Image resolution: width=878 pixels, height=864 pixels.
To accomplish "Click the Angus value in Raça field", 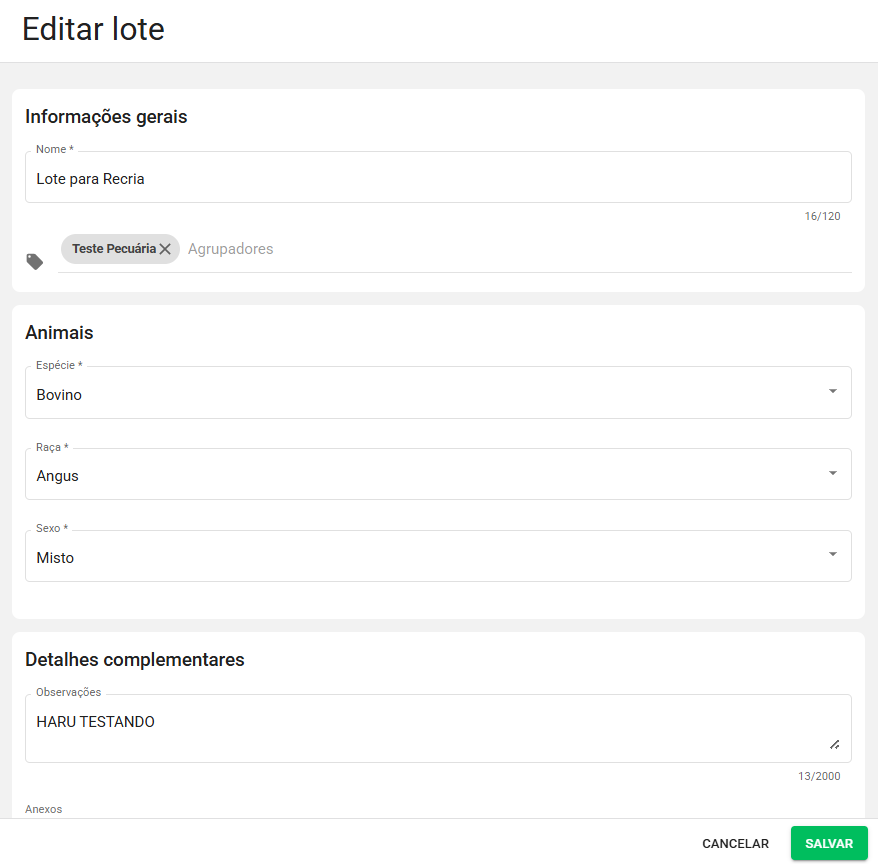I will pyautogui.click(x=57, y=476).
